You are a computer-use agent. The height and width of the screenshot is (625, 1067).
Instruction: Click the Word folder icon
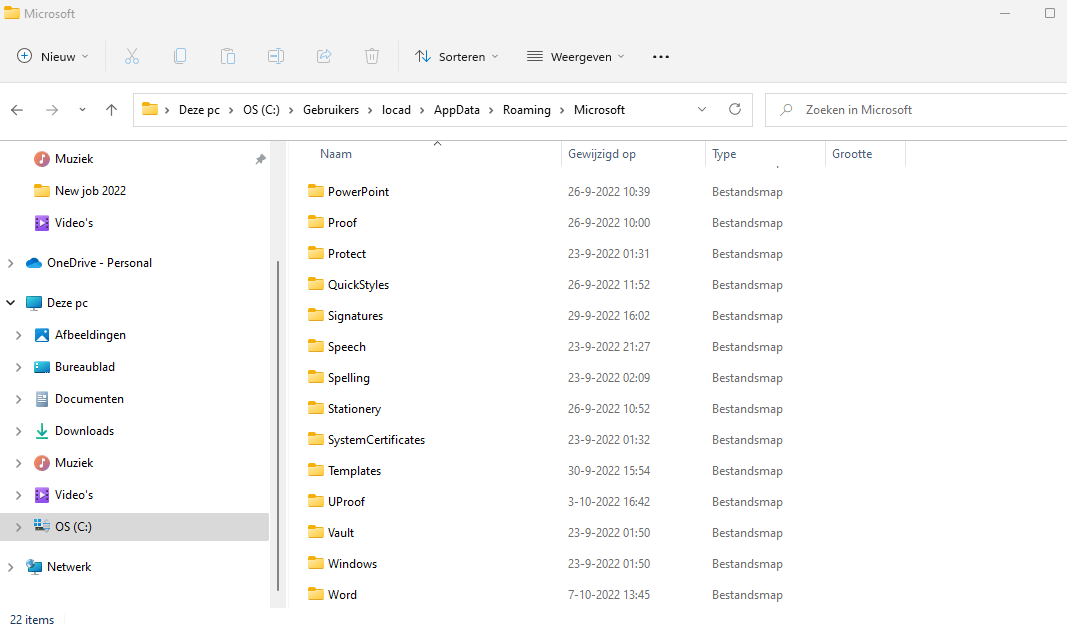point(316,594)
